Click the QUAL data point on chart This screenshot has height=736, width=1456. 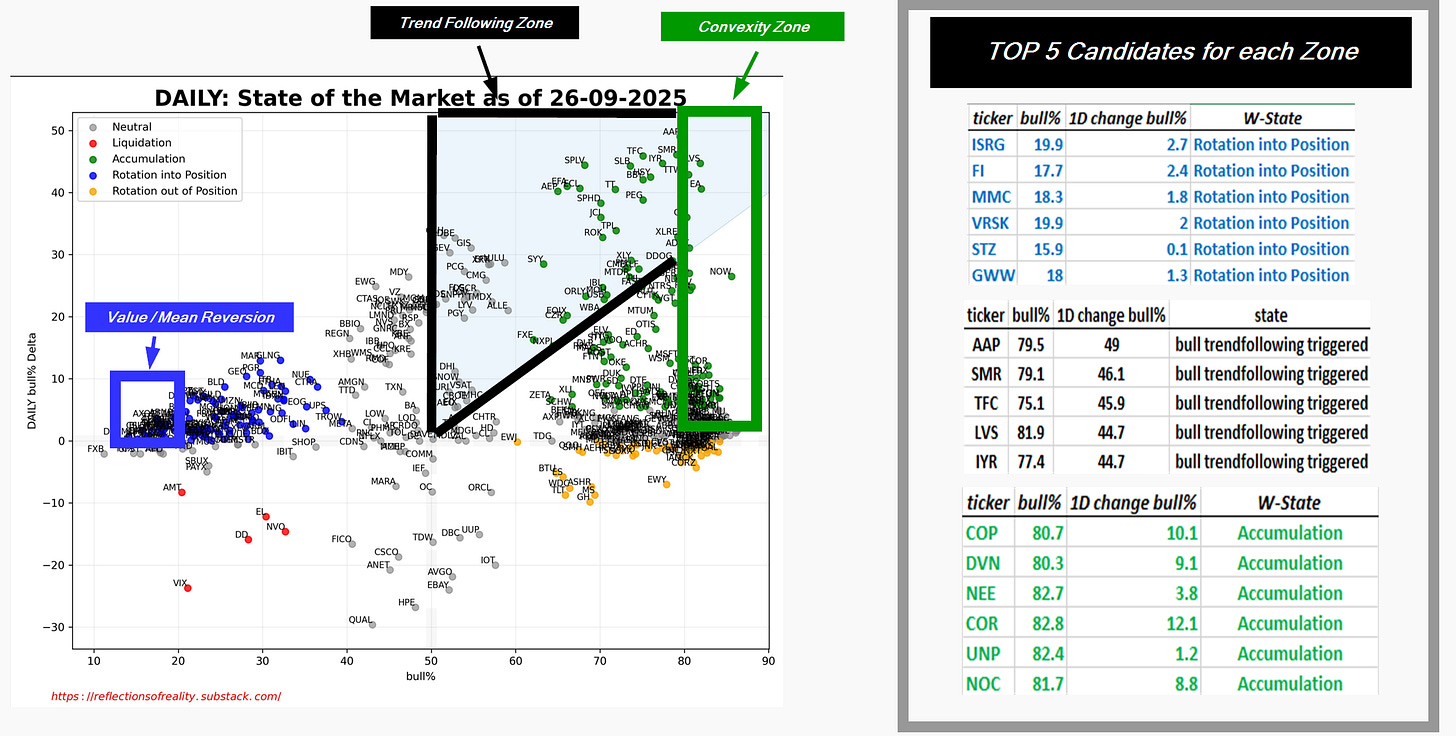373,624
